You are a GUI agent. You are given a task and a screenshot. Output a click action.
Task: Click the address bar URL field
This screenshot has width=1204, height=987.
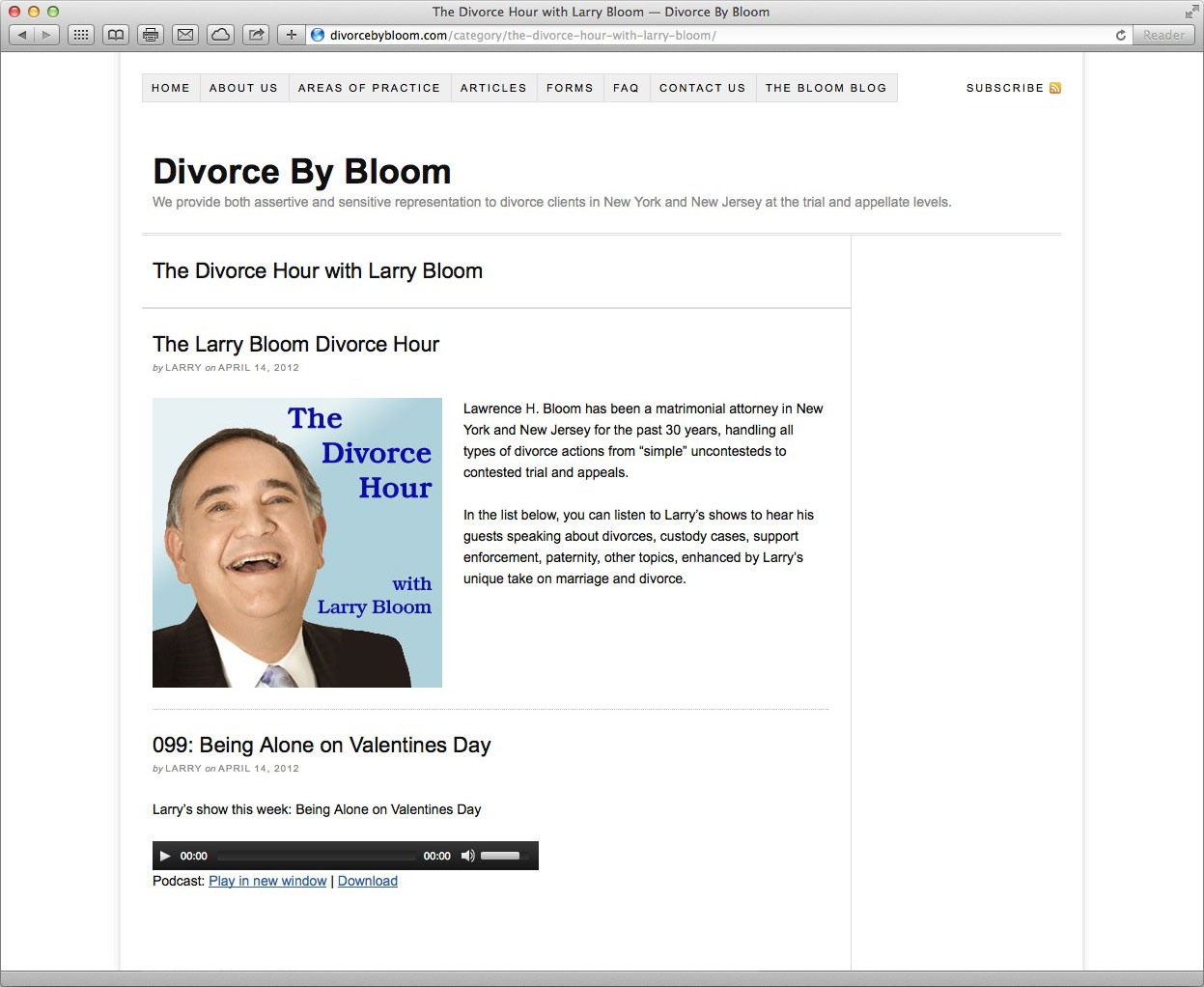676,35
